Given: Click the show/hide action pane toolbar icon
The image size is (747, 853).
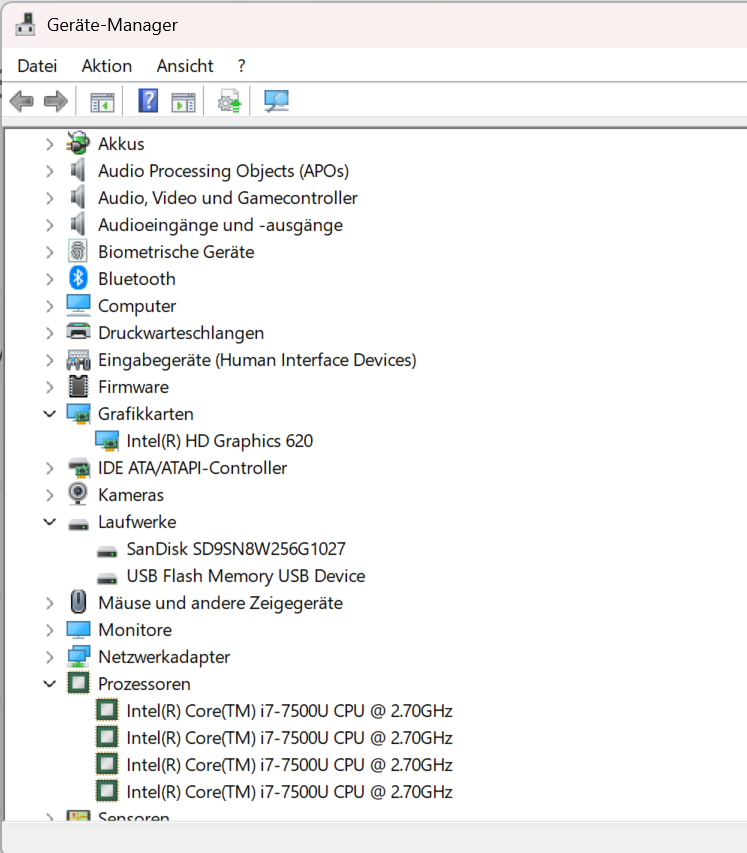Looking at the screenshot, I should (x=183, y=102).
